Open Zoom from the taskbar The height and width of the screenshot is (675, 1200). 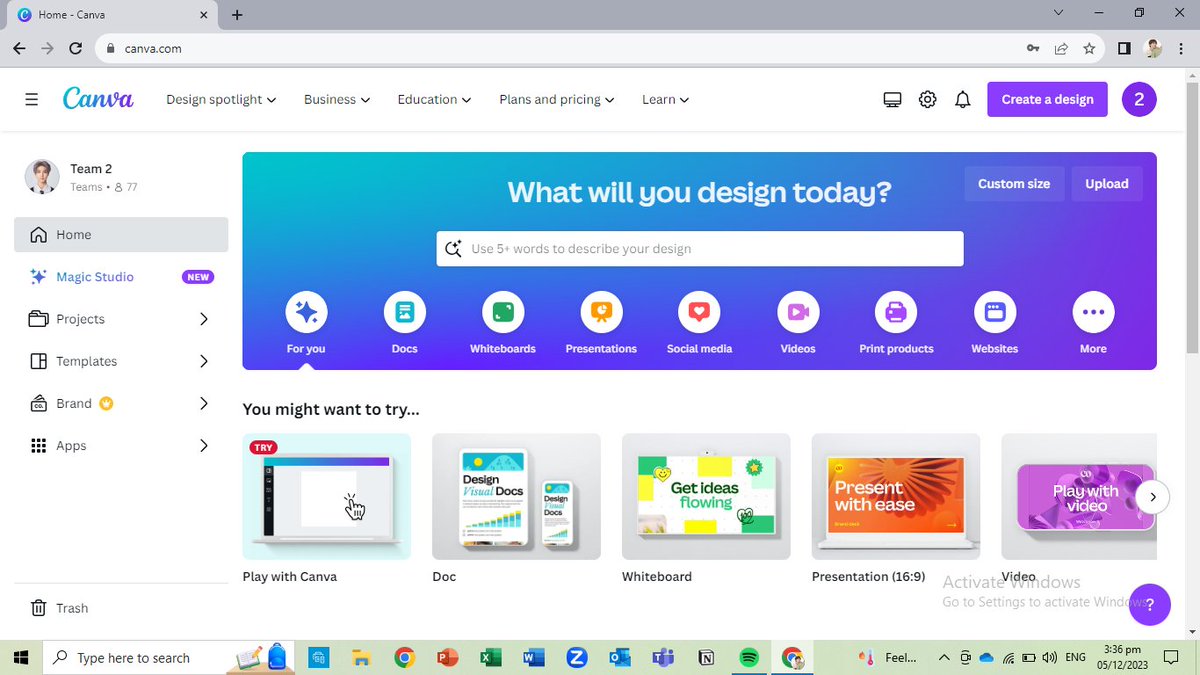click(x=576, y=657)
